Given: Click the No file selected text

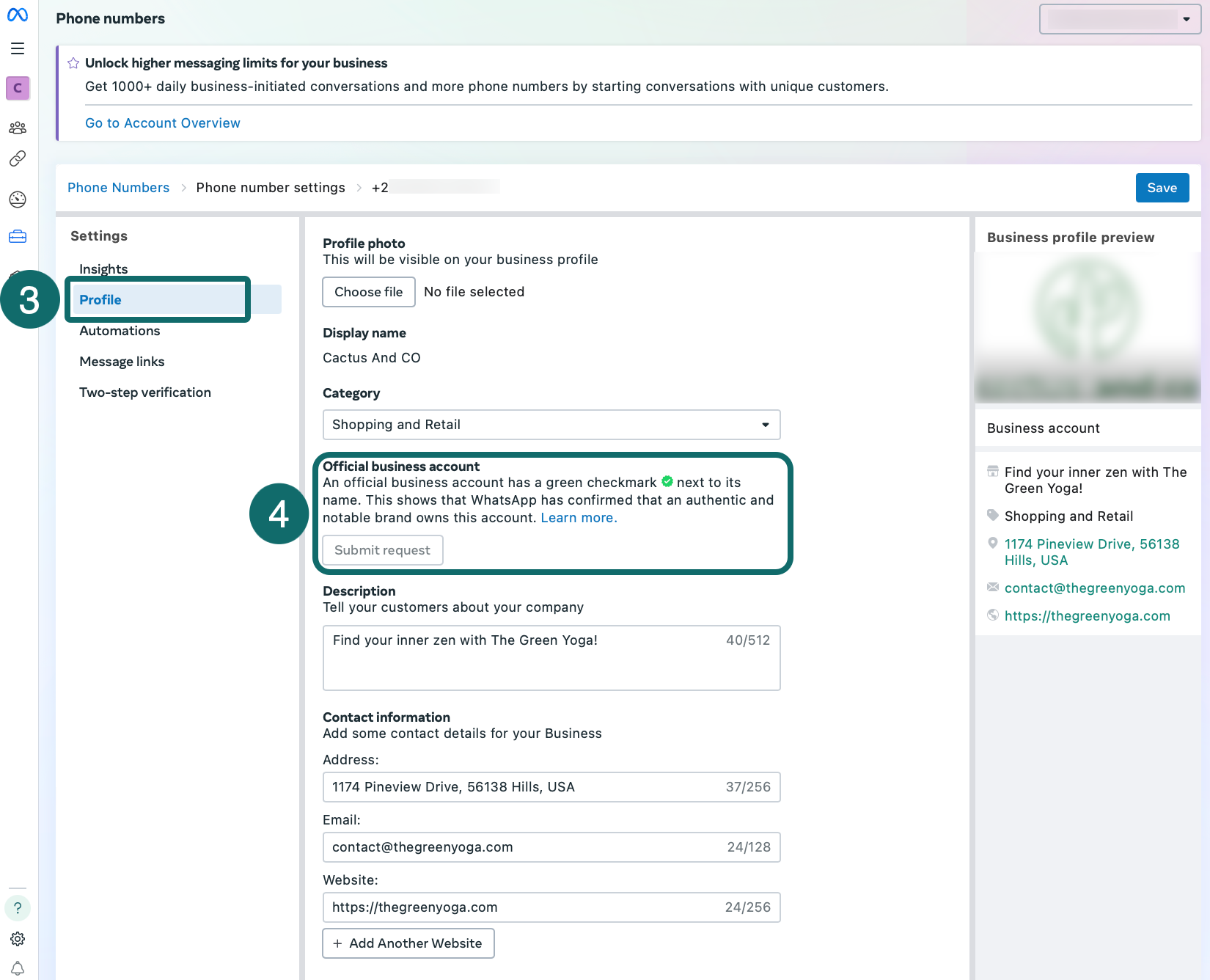Looking at the screenshot, I should pos(474,292).
